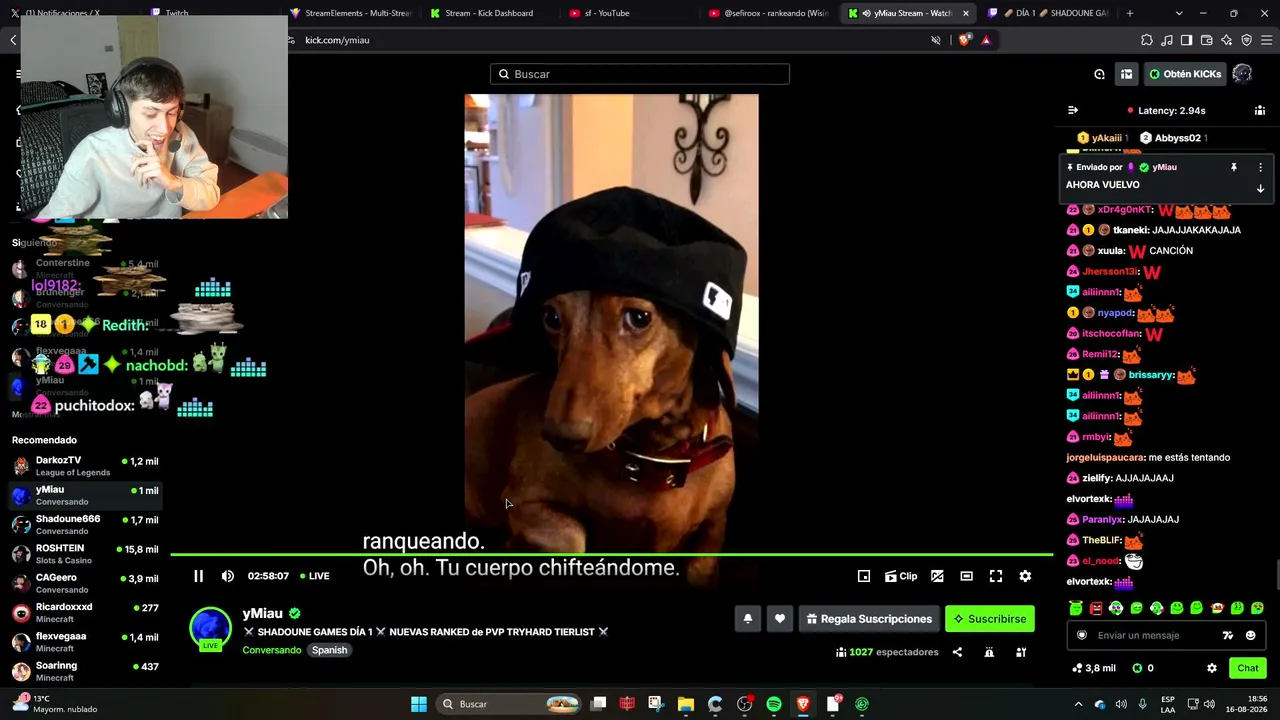Viewport: 1280px width, 720px height.
Task: Switch to DÍA 1 SHADOUNE Twitch tab
Action: click(x=1047, y=13)
